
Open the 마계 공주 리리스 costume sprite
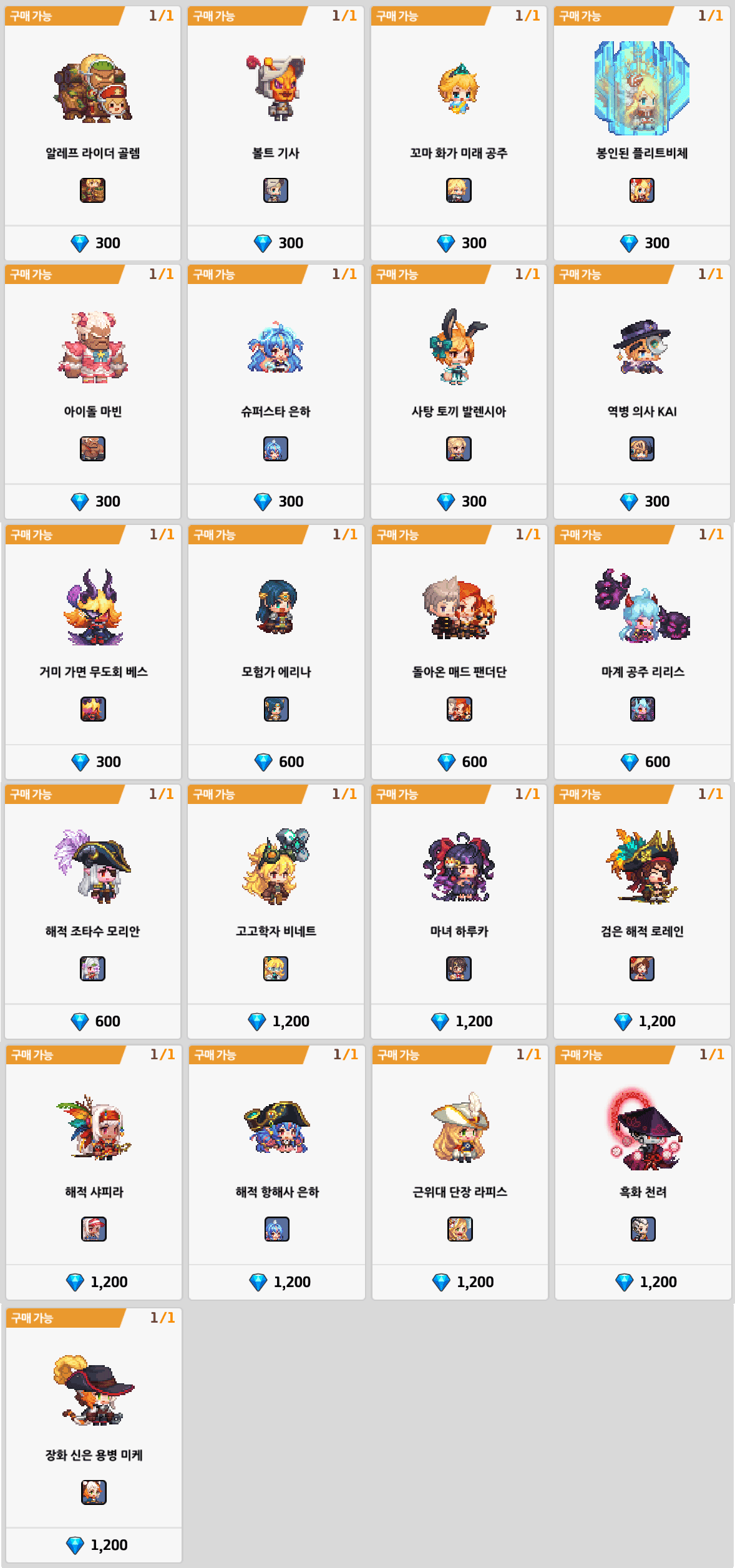pyautogui.click(x=643, y=605)
